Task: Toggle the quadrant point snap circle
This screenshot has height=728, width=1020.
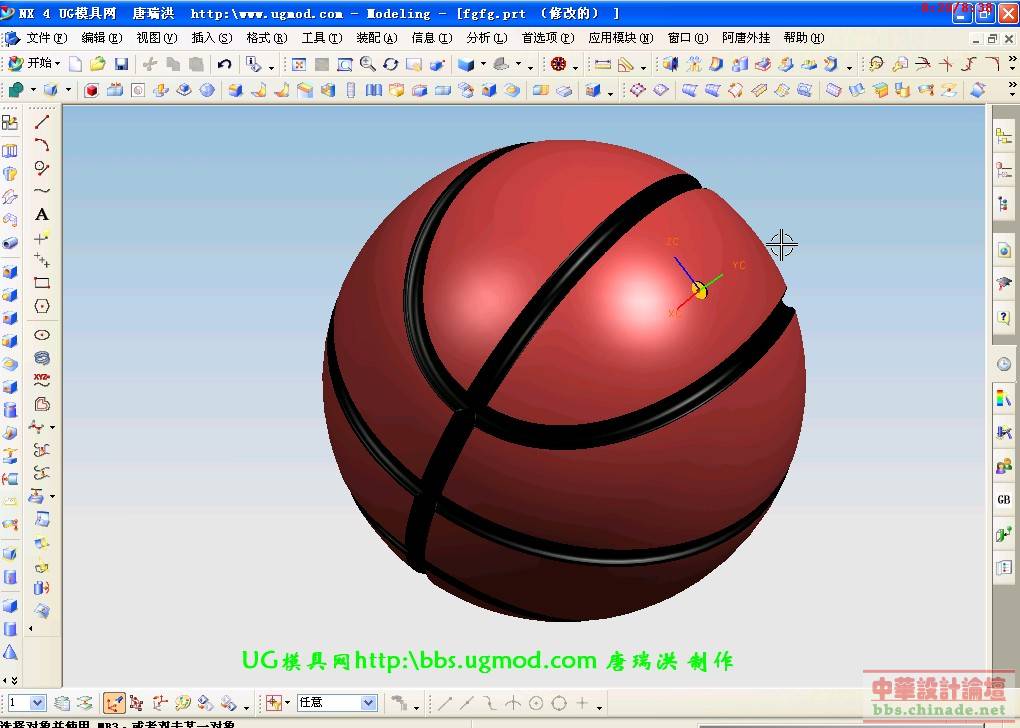Action: [x=559, y=703]
